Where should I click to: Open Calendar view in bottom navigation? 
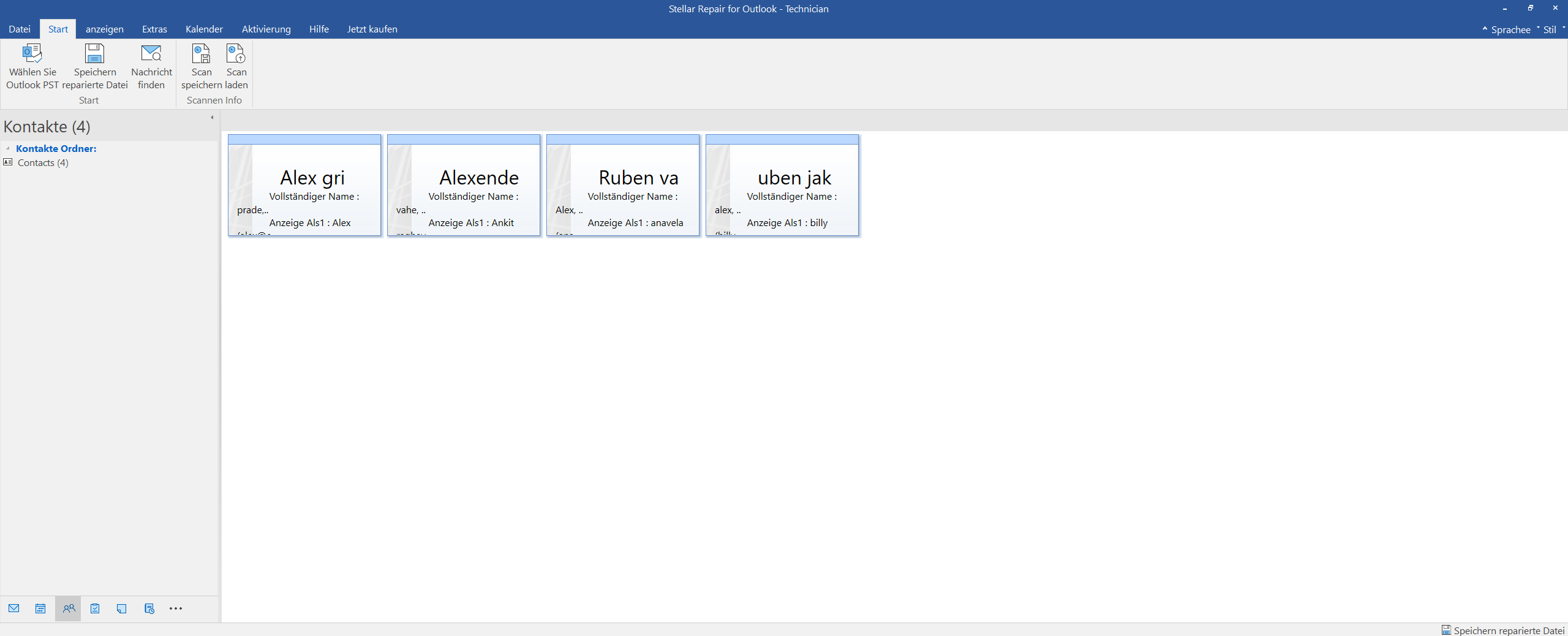[x=40, y=608]
